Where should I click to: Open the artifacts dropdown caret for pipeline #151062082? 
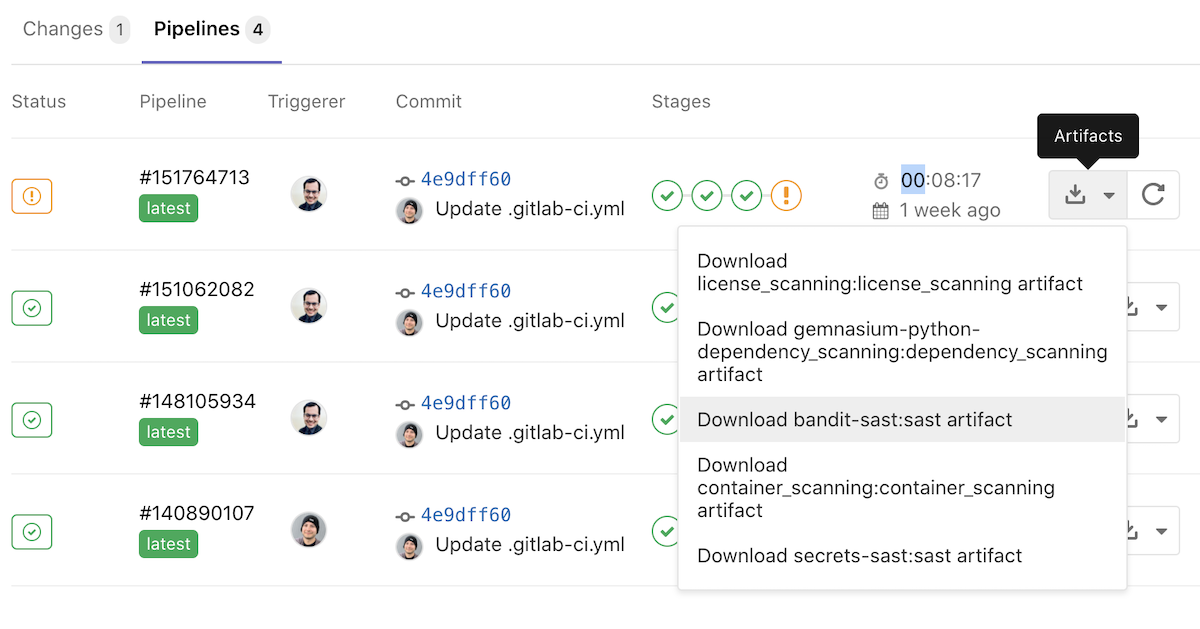(1162, 307)
